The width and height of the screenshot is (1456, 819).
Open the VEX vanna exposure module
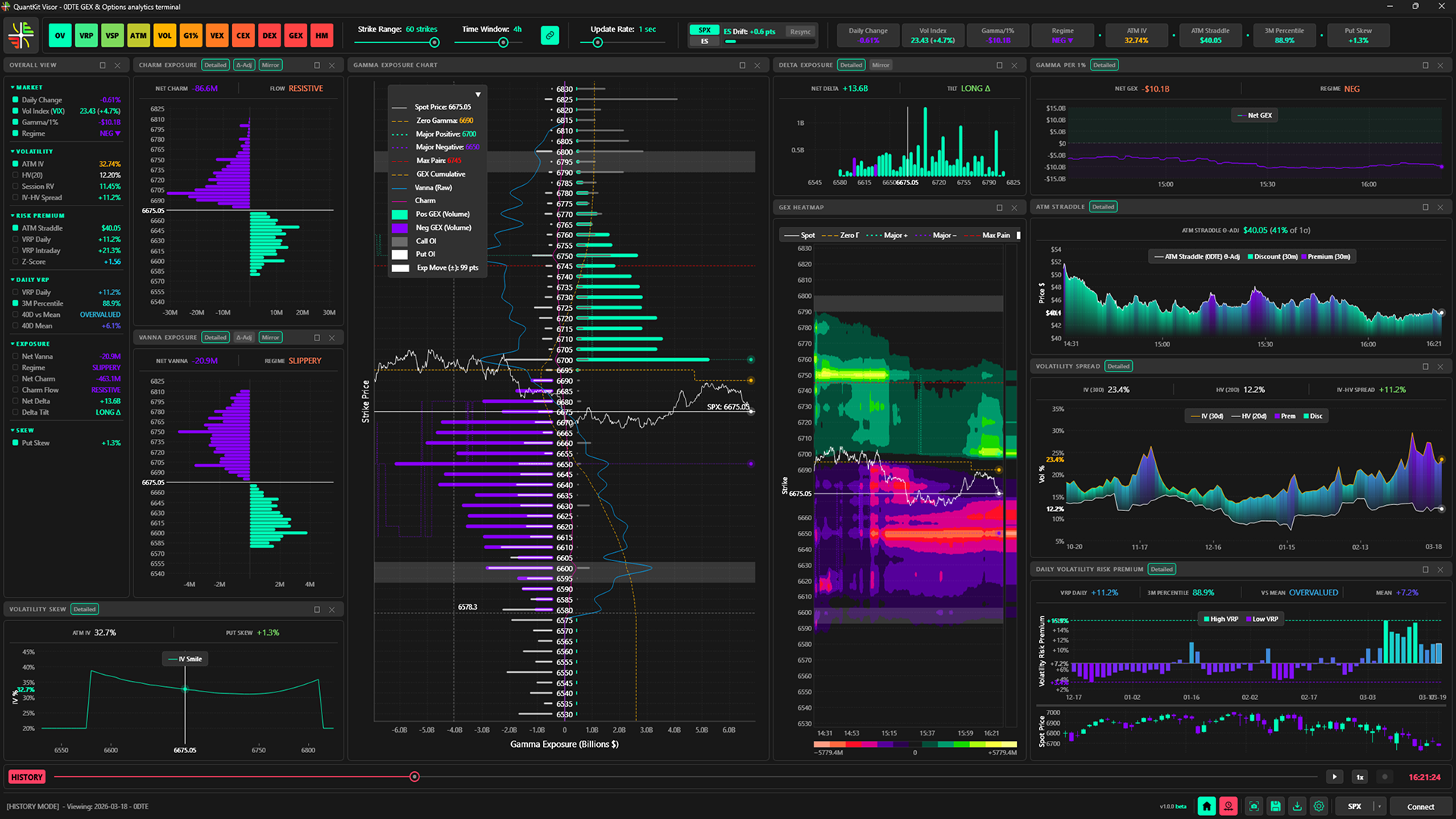click(x=217, y=35)
